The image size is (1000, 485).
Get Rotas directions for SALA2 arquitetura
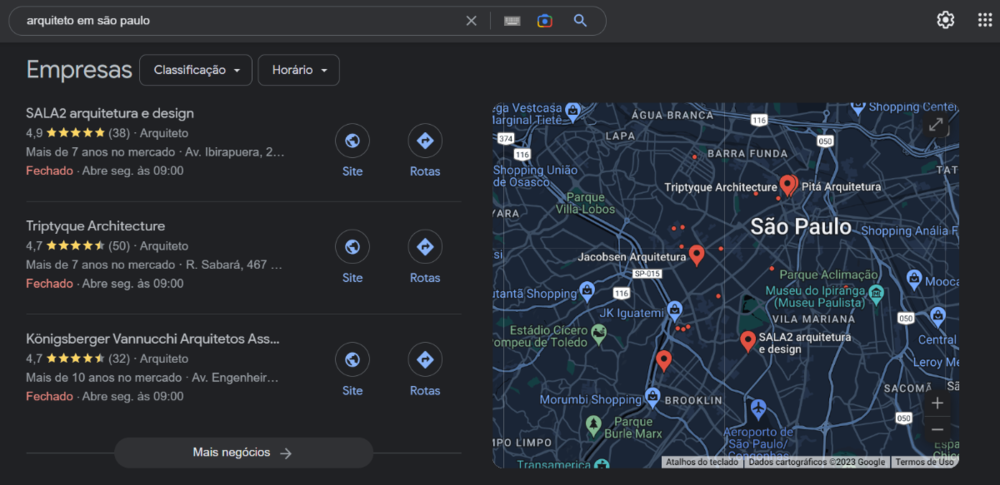coord(425,141)
